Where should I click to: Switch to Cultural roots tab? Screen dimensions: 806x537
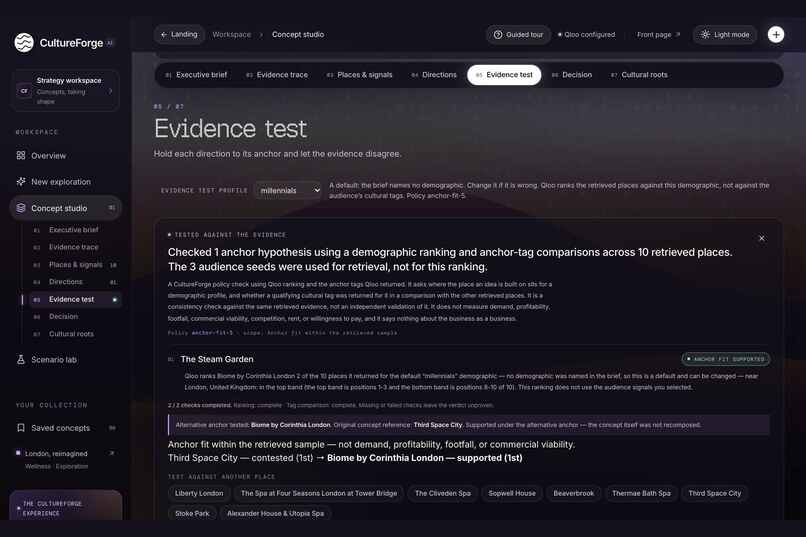[639, 75]
